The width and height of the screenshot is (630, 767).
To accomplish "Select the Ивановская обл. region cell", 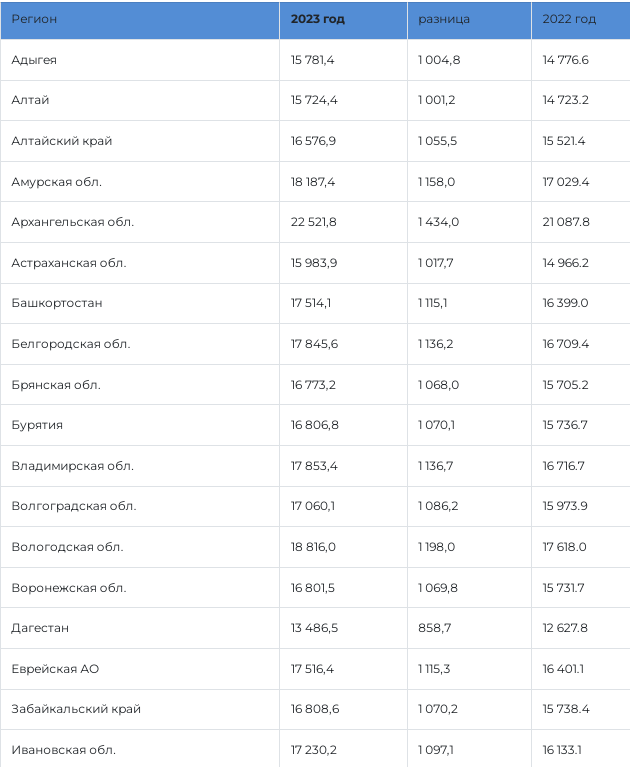I will tap(64, 749).
